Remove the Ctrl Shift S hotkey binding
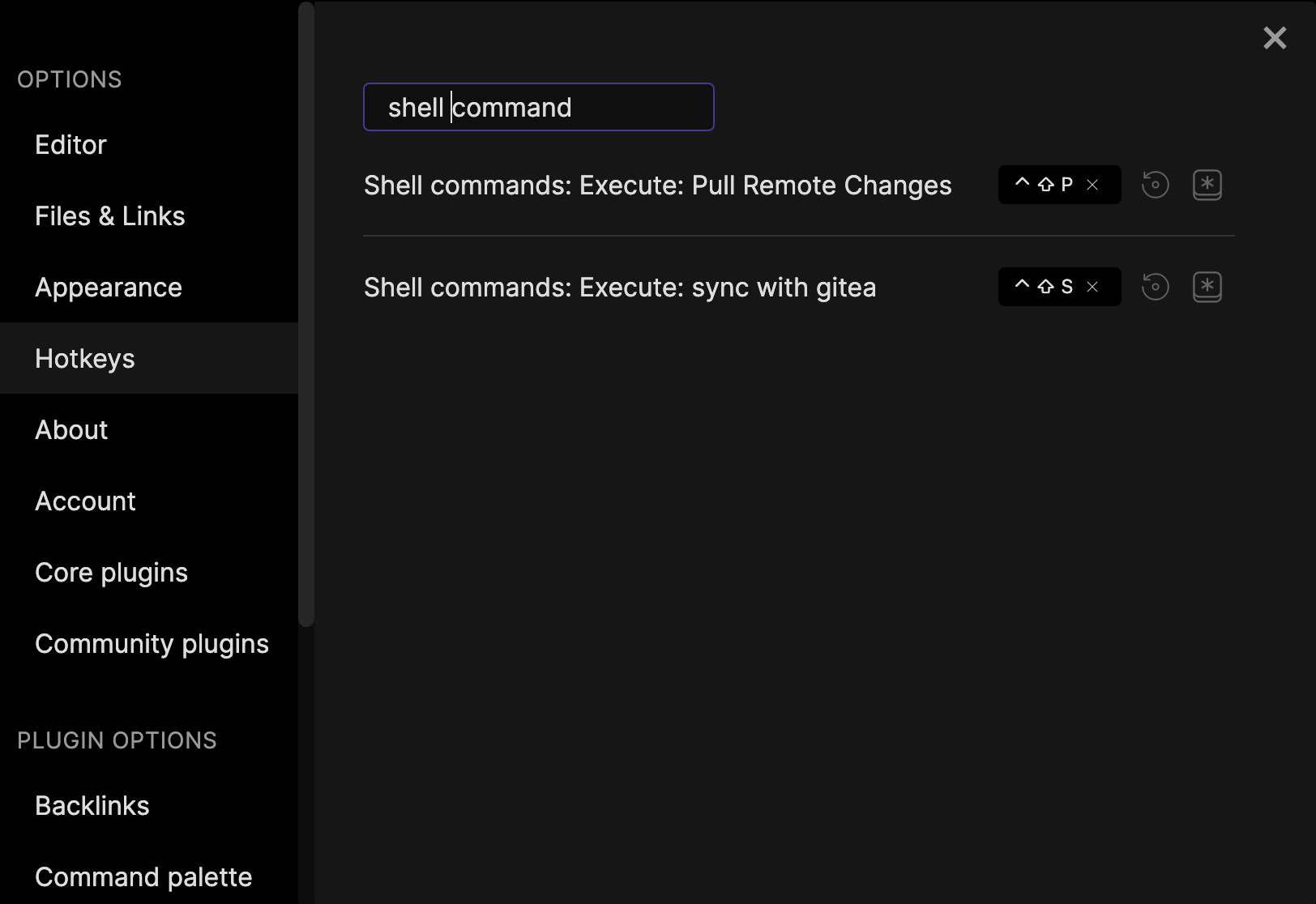The height and width of the screenshot is (904, 1316). pos(1092,287)
